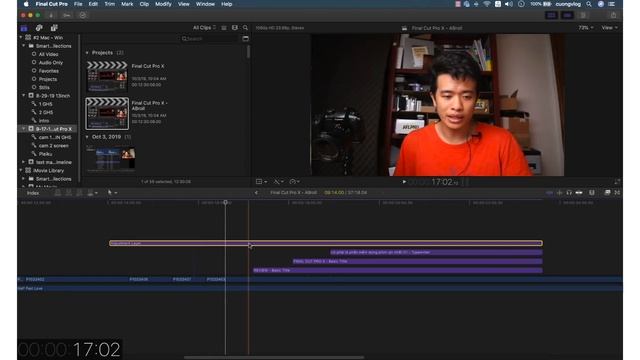
Task: Open the All Clips filter dropdown
Action: (204, 28)
